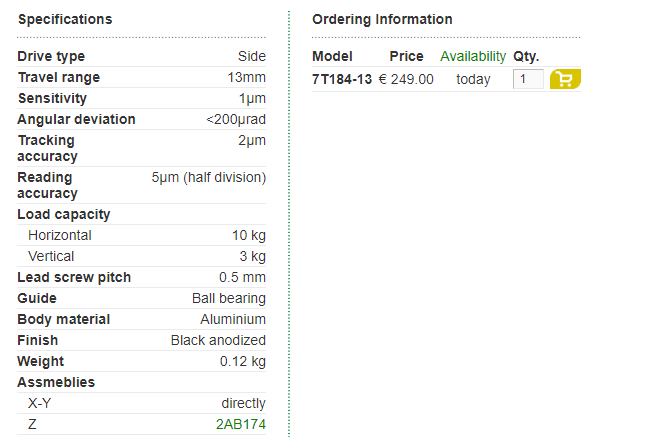The image size is (657, 442).
Task: Click the Drive type row label
Action: pyautogui.click(x=51, y=56)
